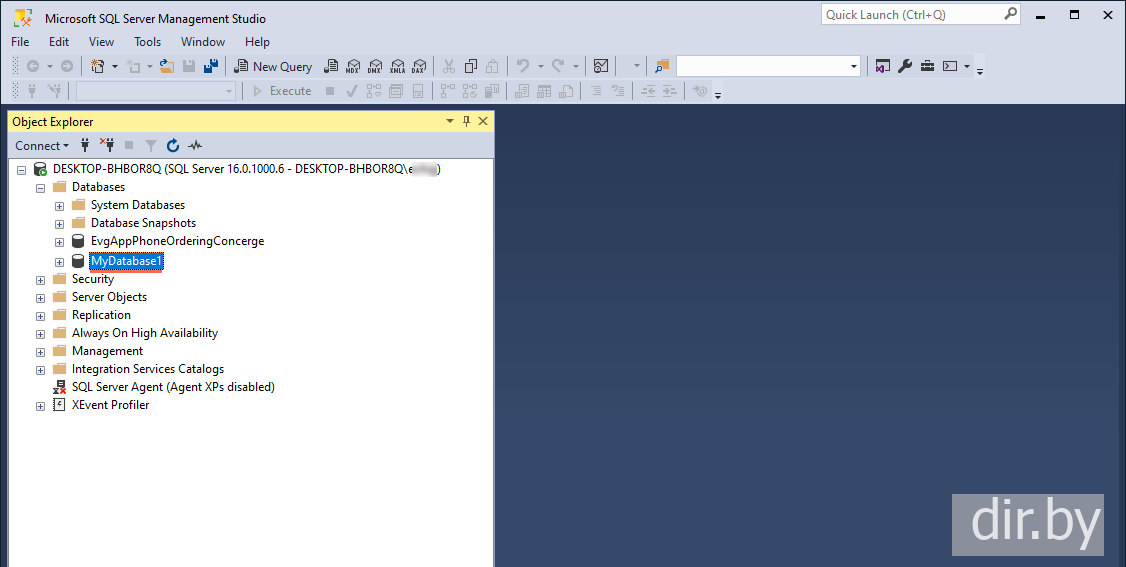
Task: Click the Activity Monitor icon
Action: click(x=601, y=66)
